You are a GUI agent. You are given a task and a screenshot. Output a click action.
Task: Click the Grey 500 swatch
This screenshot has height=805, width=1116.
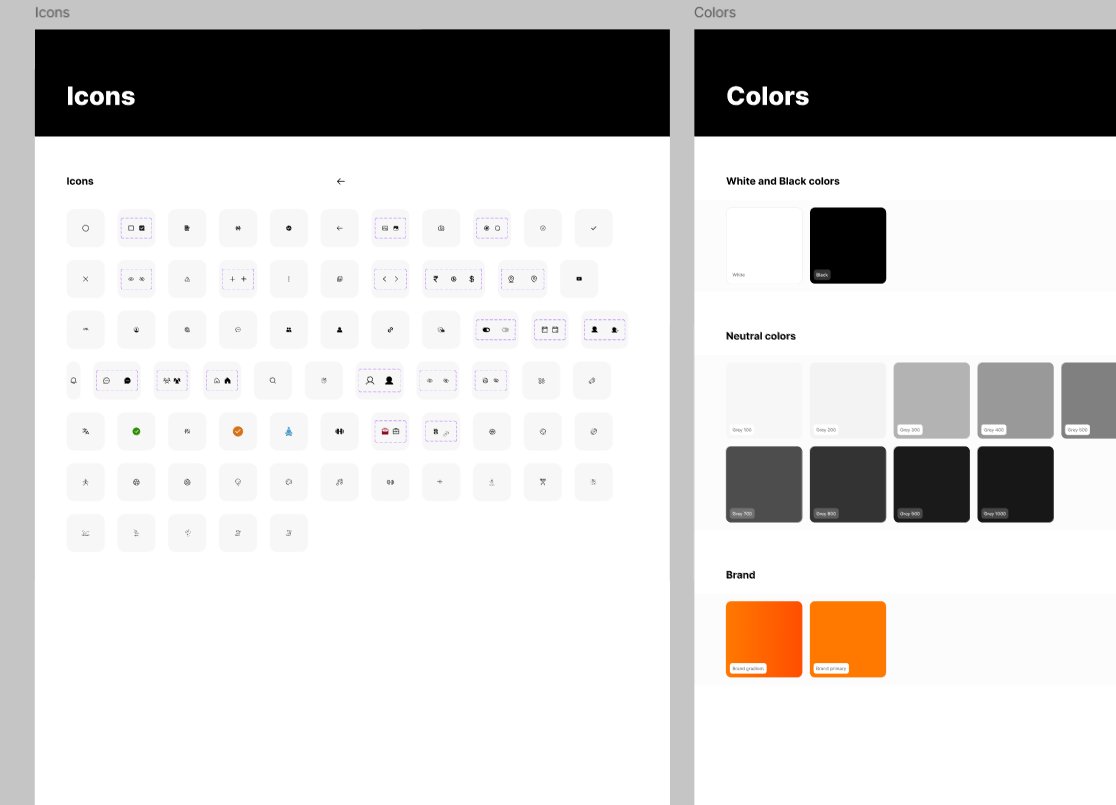tap(1089, 401)
